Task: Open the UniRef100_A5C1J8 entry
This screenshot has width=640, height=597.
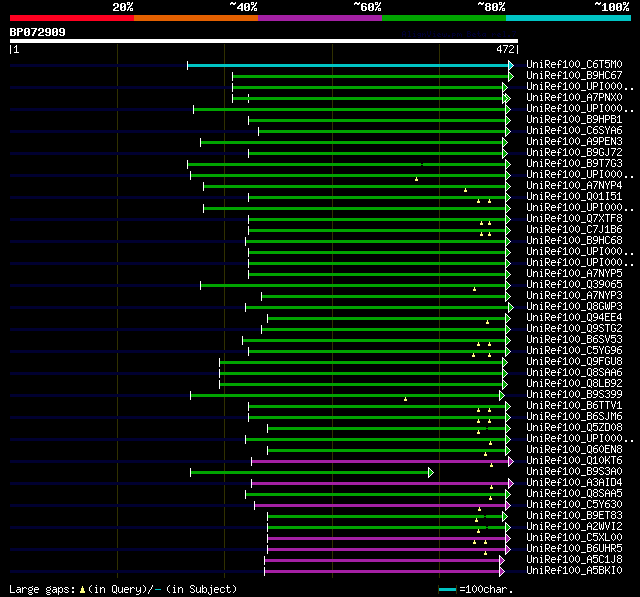Action: (574, 560)
